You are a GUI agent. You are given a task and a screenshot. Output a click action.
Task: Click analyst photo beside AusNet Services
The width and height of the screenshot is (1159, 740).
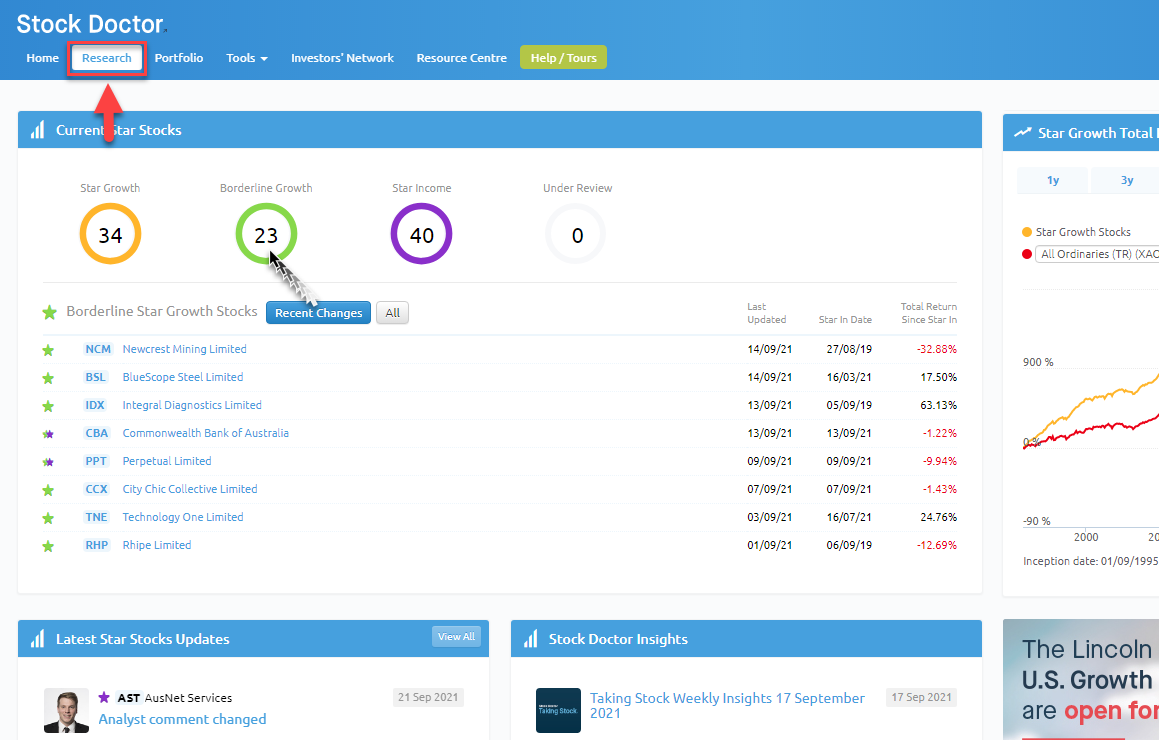click(x=67, y=710)
